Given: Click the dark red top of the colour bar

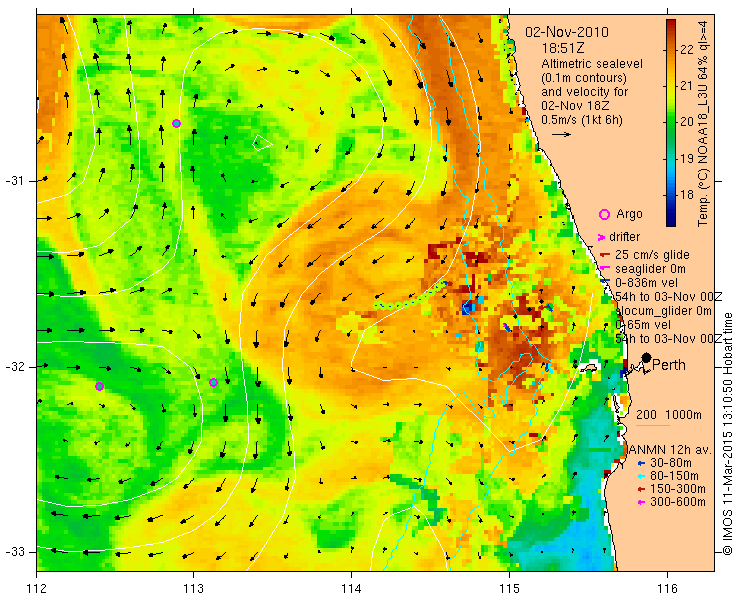Looking at the screenshot, I should click(671, 23).
